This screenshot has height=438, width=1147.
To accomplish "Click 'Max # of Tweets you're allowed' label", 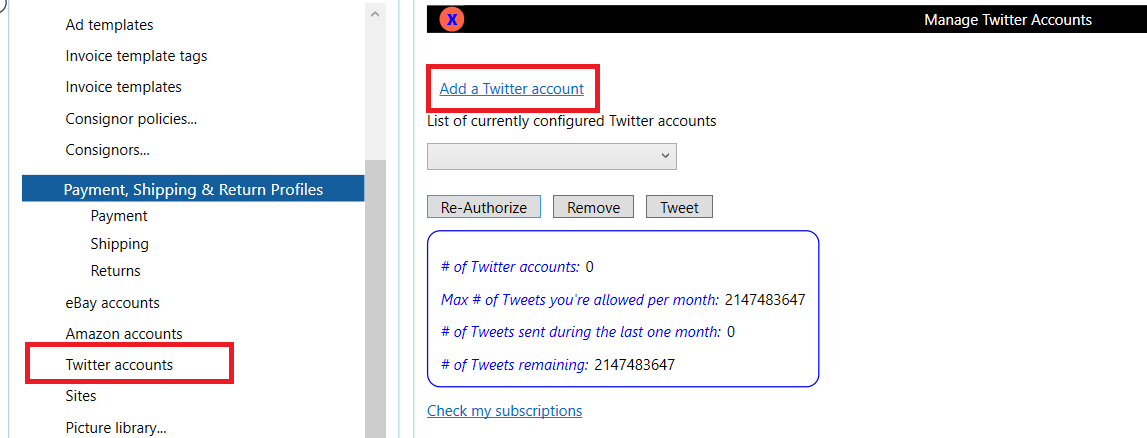I will [580, 300].
